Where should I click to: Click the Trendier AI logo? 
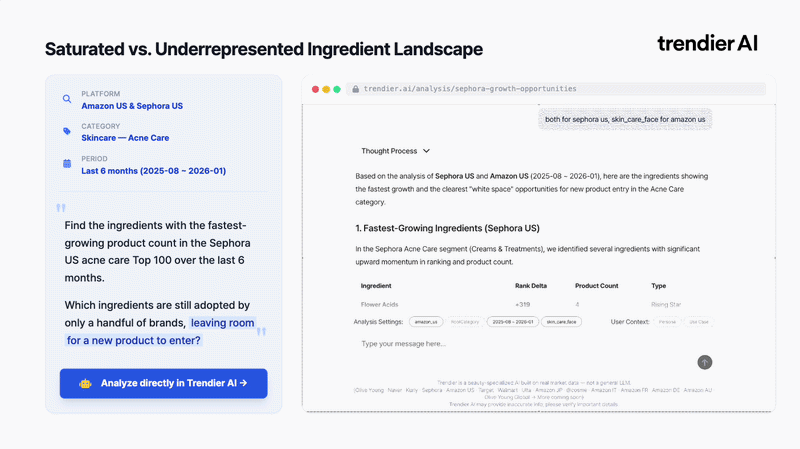(x=707, y=43)
